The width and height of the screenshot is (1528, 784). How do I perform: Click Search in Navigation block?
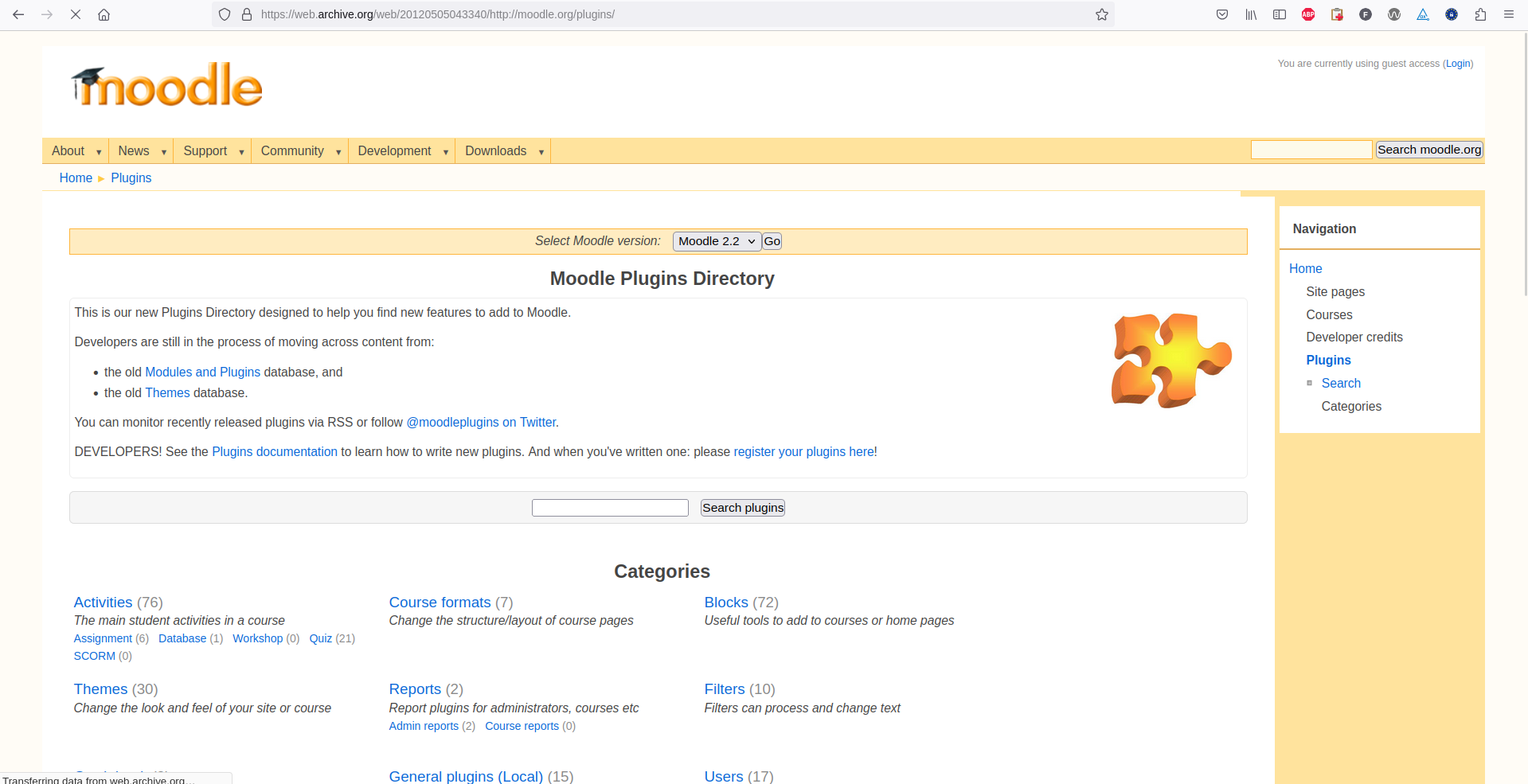tap(1341, 384)
